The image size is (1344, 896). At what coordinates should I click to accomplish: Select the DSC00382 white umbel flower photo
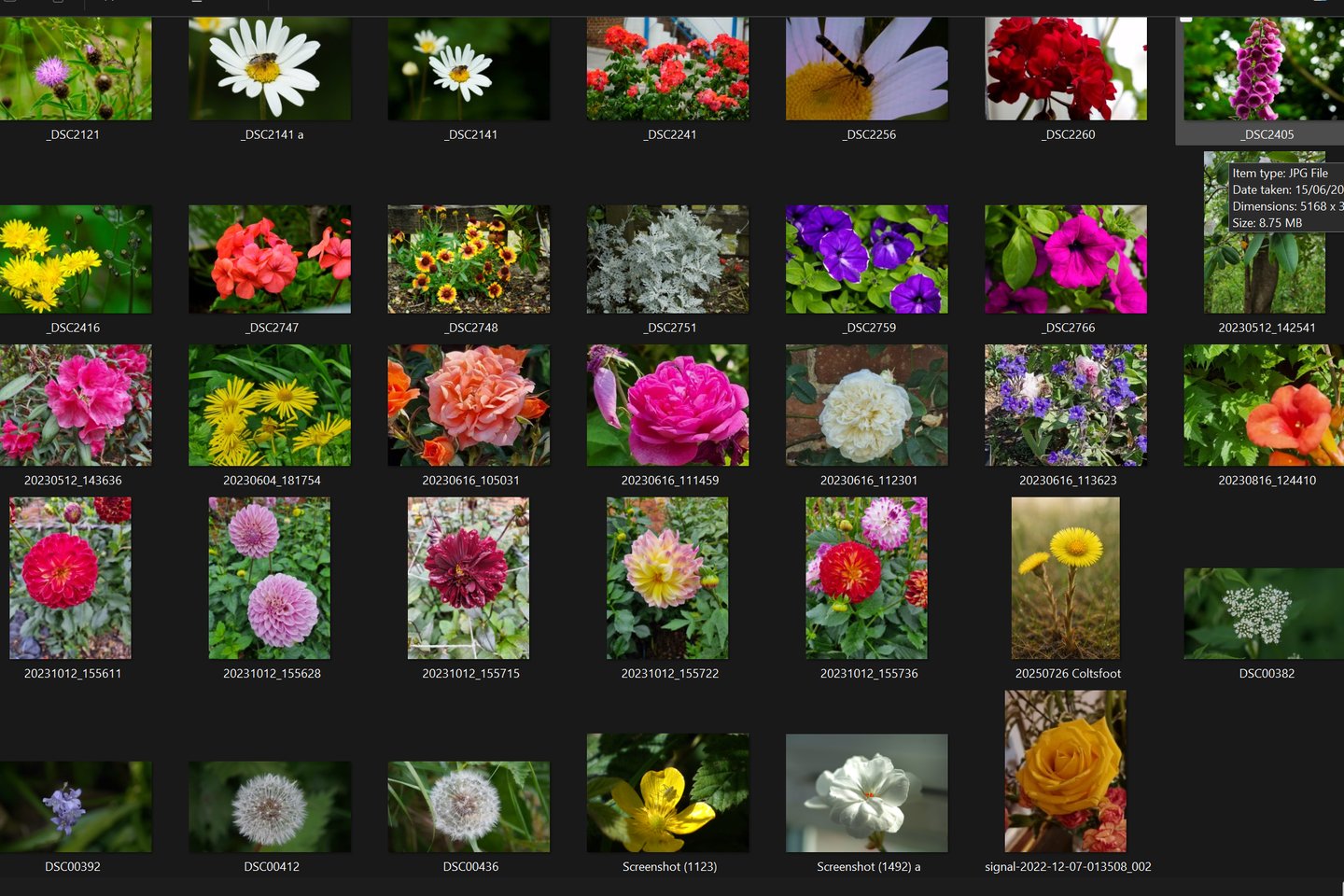click(1264, 613)
